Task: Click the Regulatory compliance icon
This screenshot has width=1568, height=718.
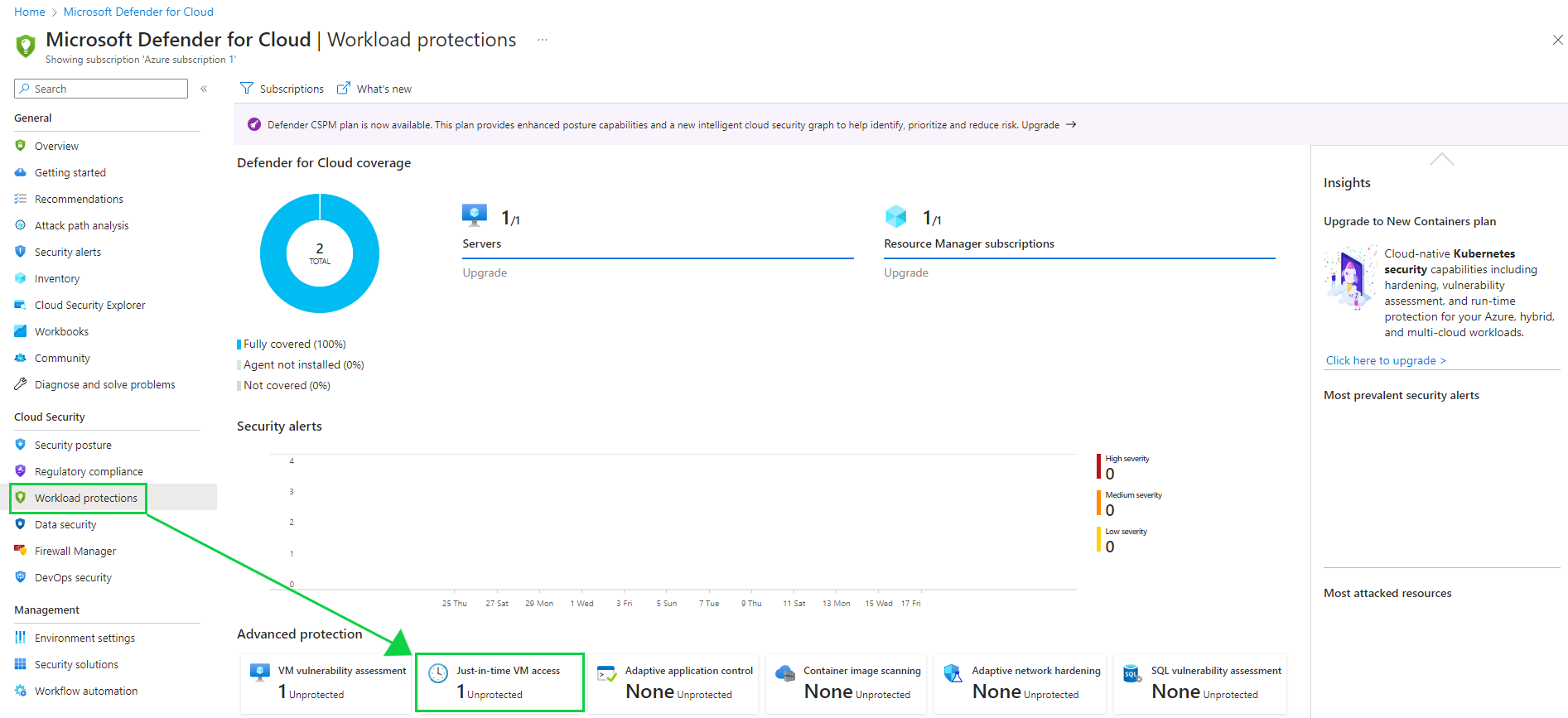Action: pyautogui.click(x=21, y=471)
